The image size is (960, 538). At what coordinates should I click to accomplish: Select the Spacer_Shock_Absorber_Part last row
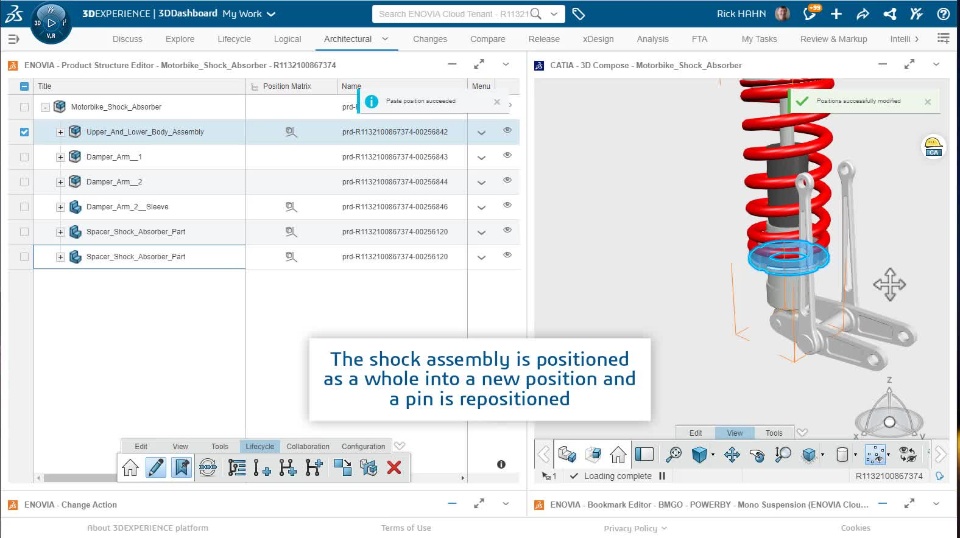coord(136,257)
